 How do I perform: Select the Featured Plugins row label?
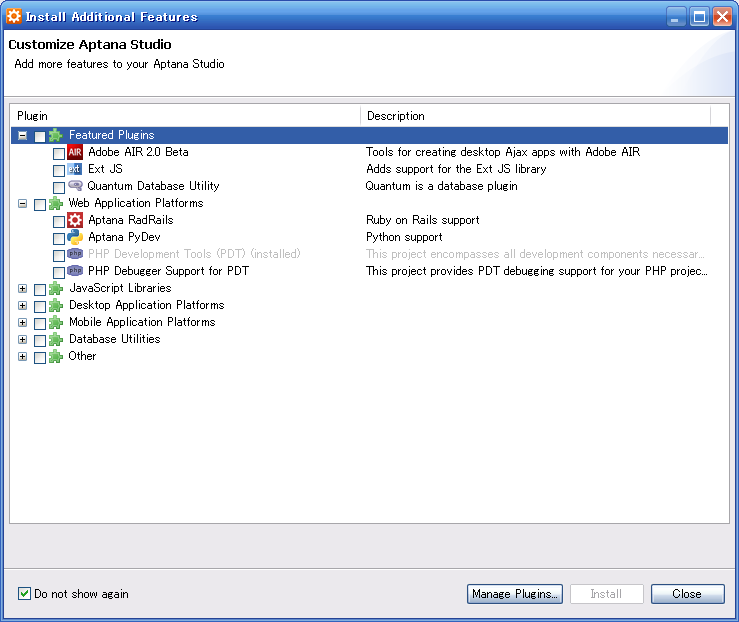(112, 135)
